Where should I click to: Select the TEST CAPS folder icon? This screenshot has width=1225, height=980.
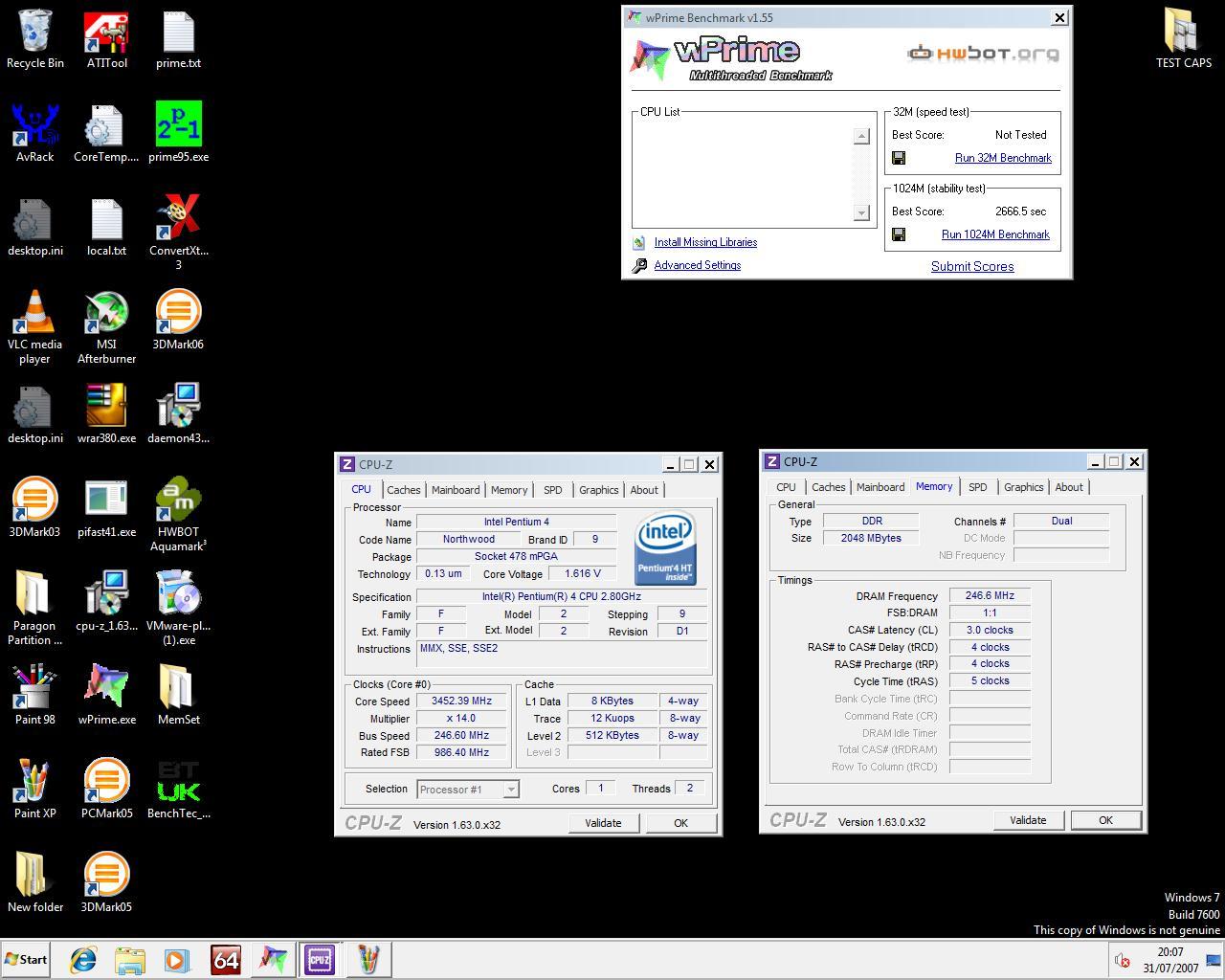[x=1184, y=40]
